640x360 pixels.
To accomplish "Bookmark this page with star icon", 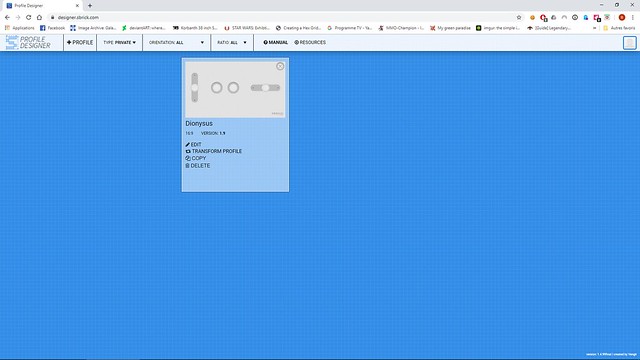I will pos(519,18).
